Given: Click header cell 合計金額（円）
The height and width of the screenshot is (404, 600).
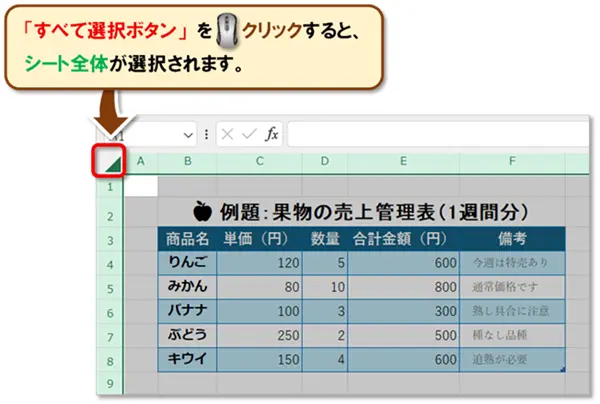Looking at the screenshot, I should click(403, 239).
